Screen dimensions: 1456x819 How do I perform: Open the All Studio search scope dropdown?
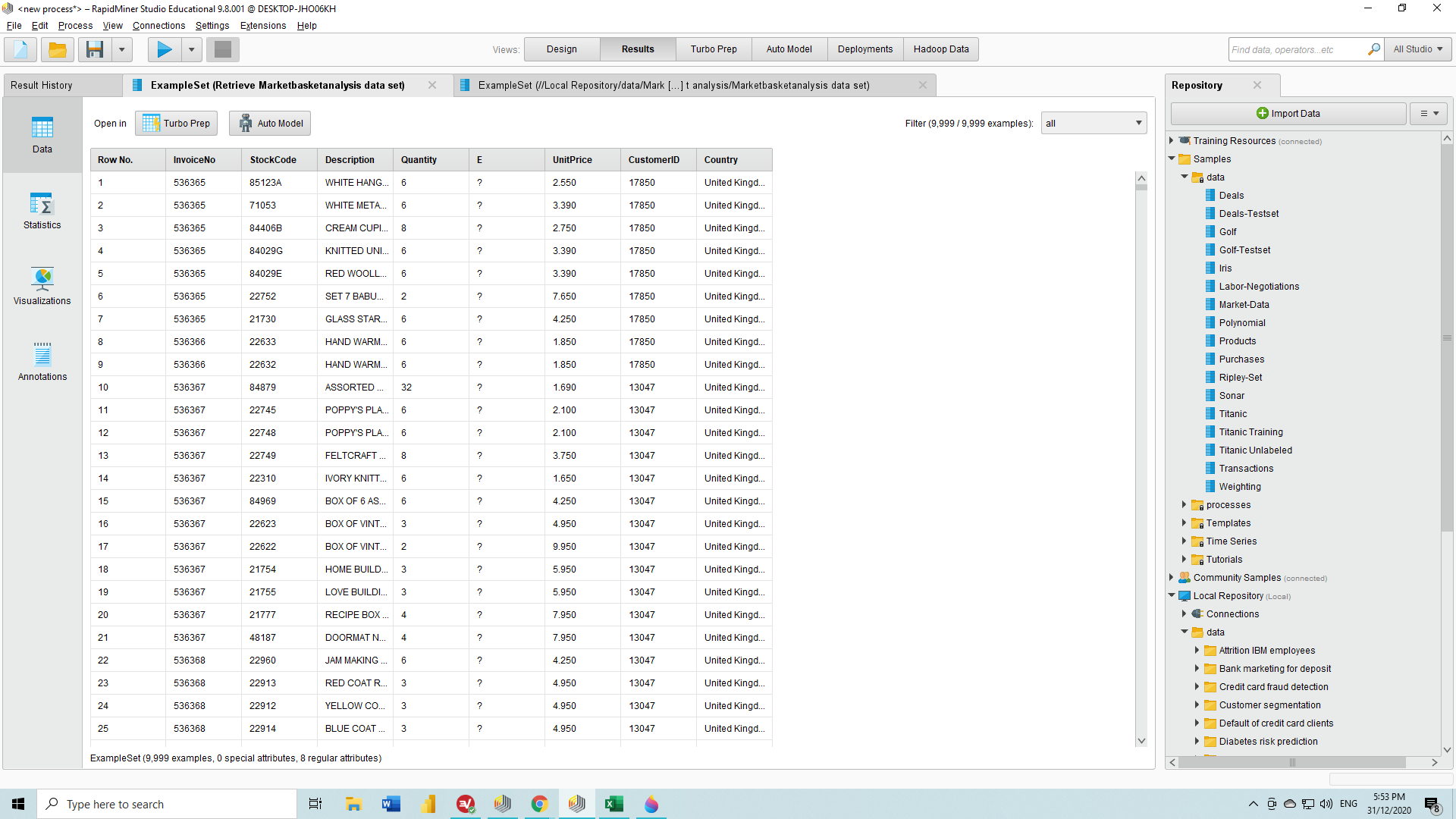click(1417, 49)
